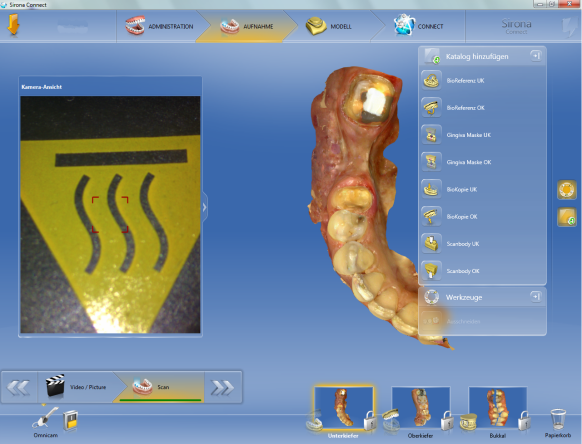This screenshot has height=444, width=582.
Task: Switch to the ADMINISTRATION step
Action: (x=159, y=26)
